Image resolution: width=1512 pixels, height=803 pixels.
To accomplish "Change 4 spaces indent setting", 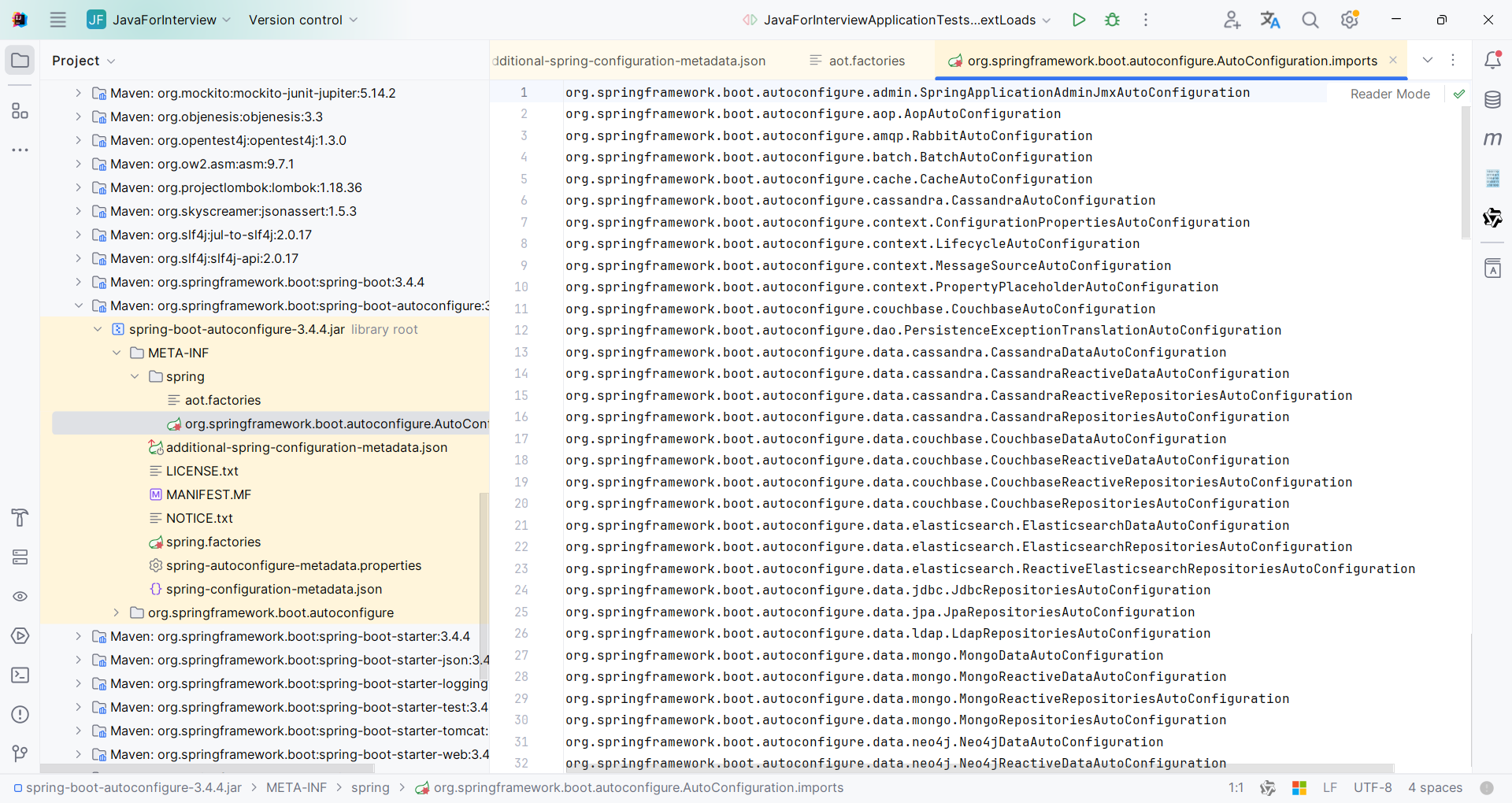I will pos(1435,787).
